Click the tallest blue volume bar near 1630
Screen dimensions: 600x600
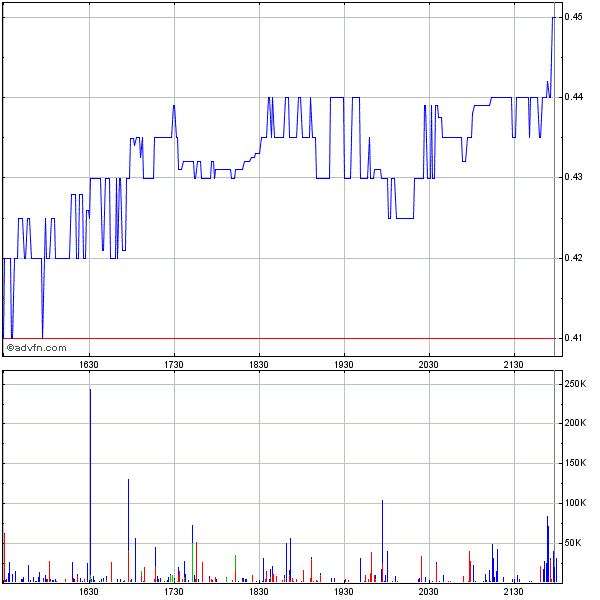coord(90,485)
